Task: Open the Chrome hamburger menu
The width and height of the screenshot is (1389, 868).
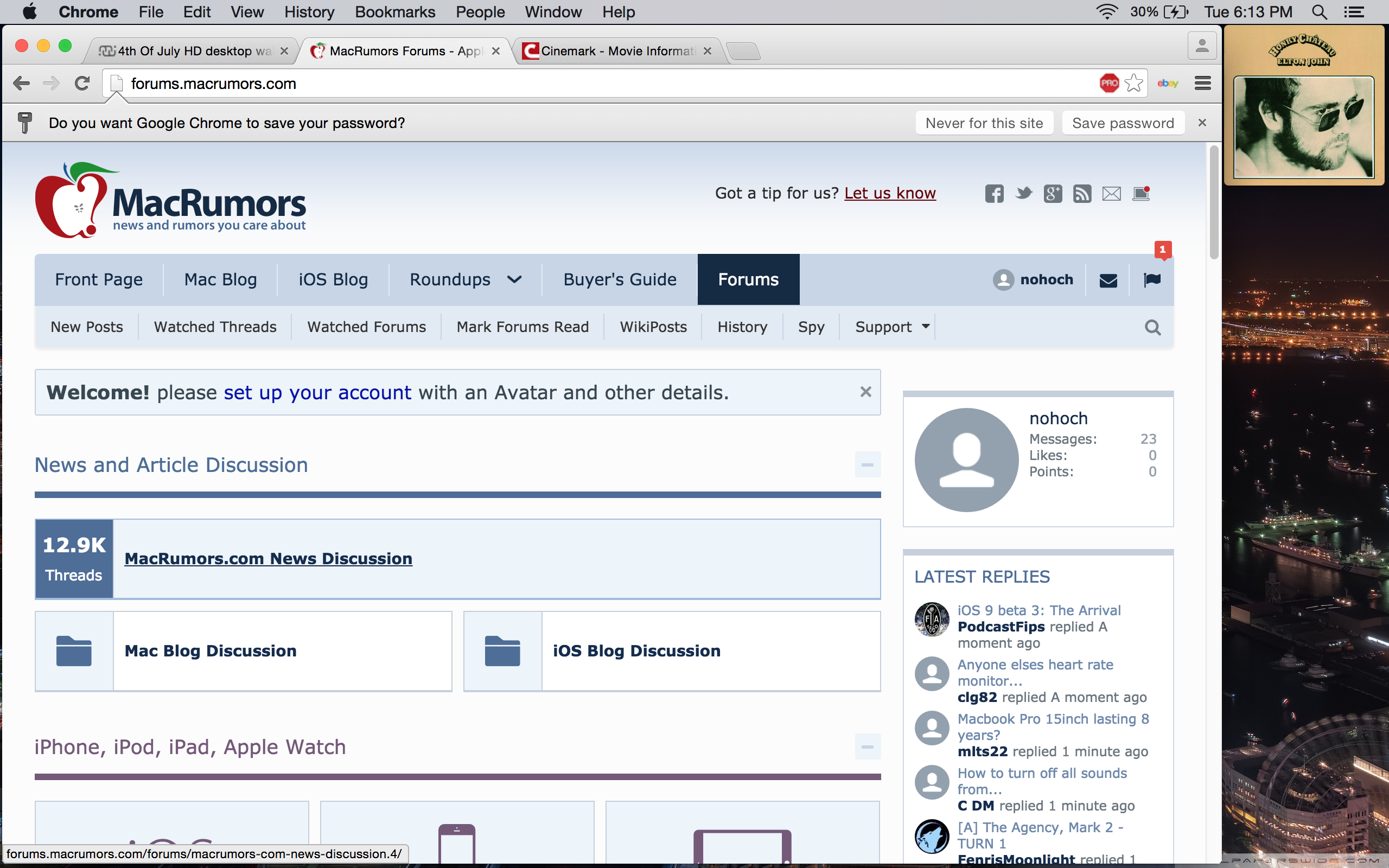Action: pos(1202,83)
